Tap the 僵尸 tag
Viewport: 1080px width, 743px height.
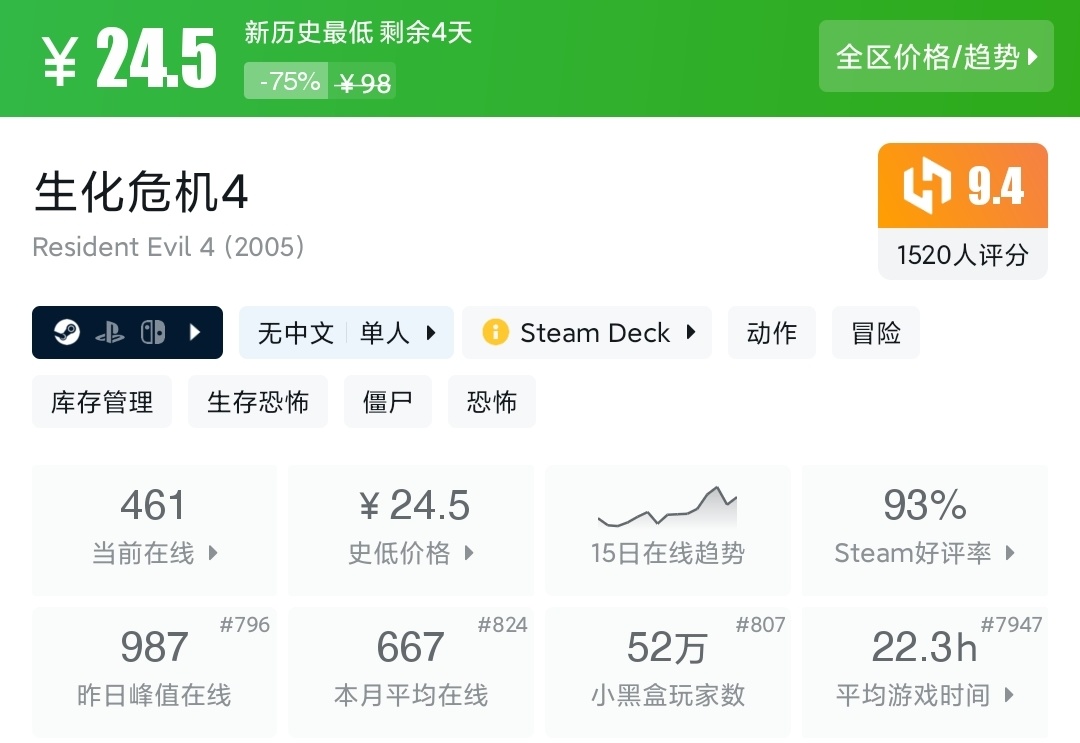[x=387, y=402]
